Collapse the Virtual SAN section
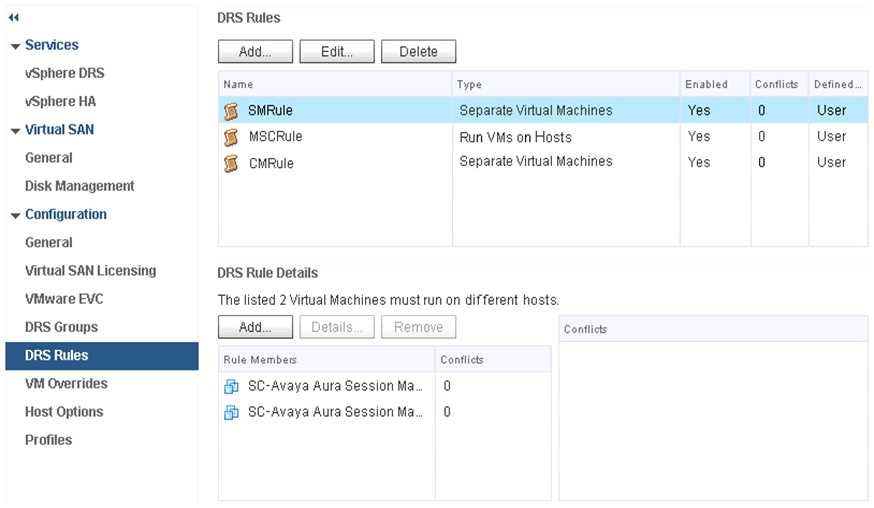Viewport: 874px width, 508px height. click(x=15, y=130)
